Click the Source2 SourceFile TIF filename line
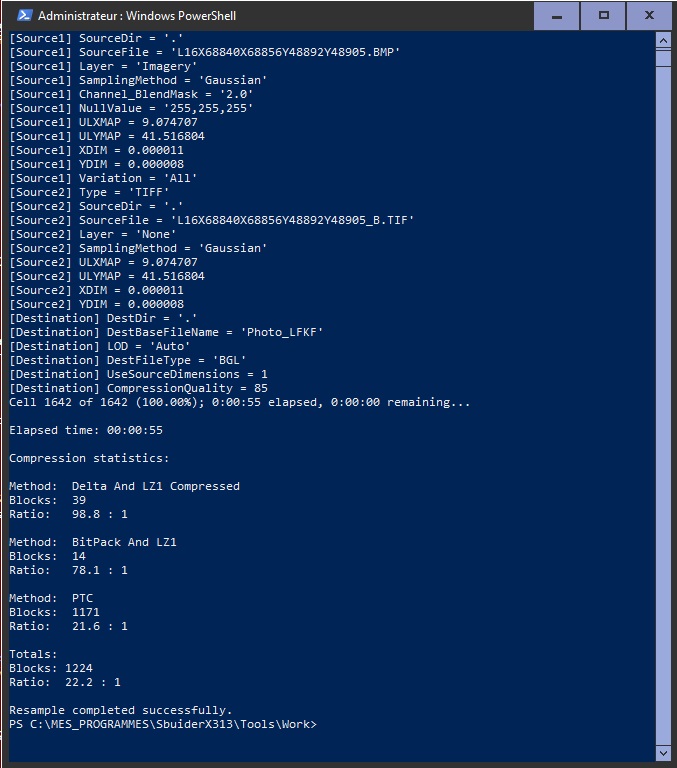This screenshot has height=768, width=677. (212, 220)
